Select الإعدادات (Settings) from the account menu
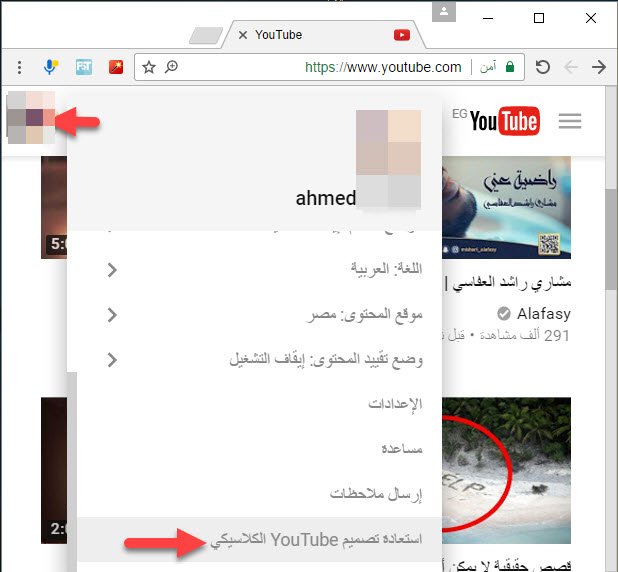The width and height of the screenshot is (618, 572). (x=398, y=405)
